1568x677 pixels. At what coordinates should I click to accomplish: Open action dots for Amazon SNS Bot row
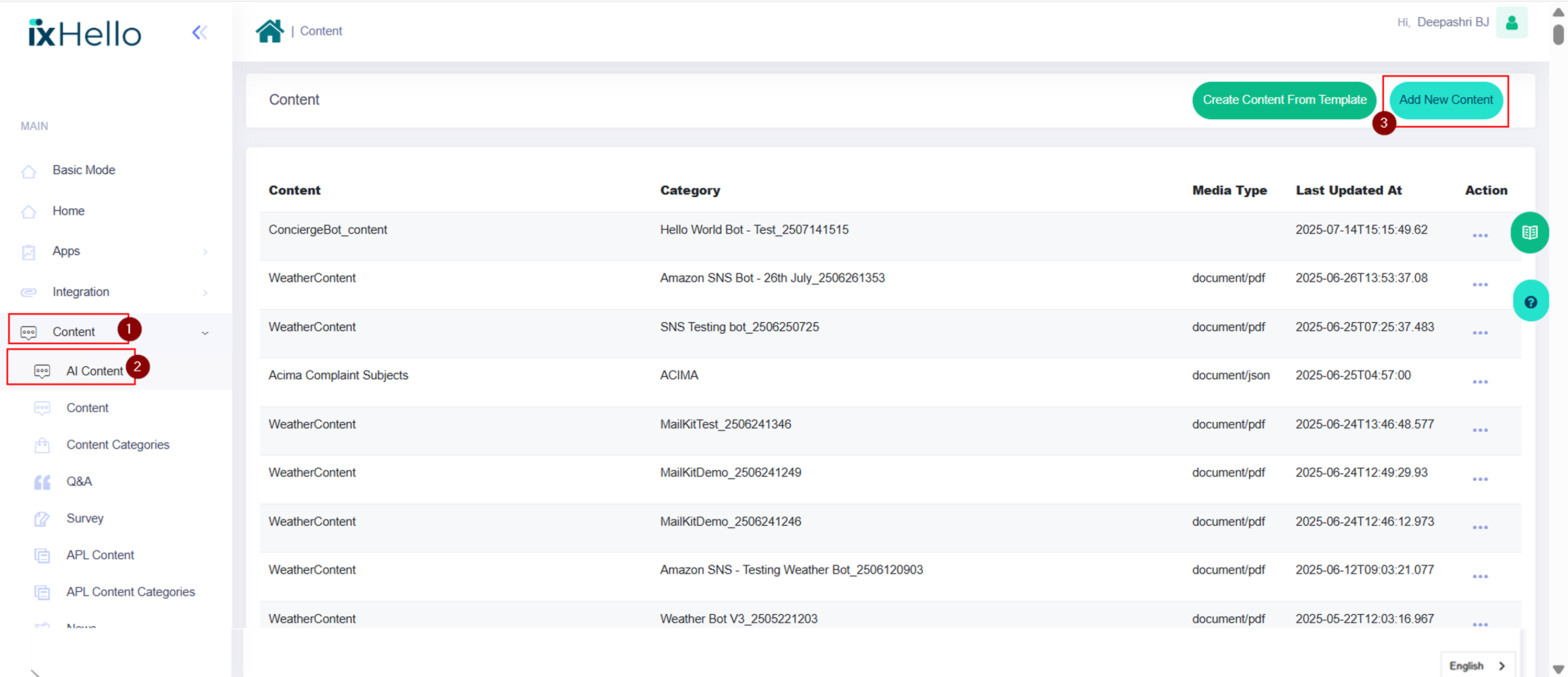(x=1480, y=285)
